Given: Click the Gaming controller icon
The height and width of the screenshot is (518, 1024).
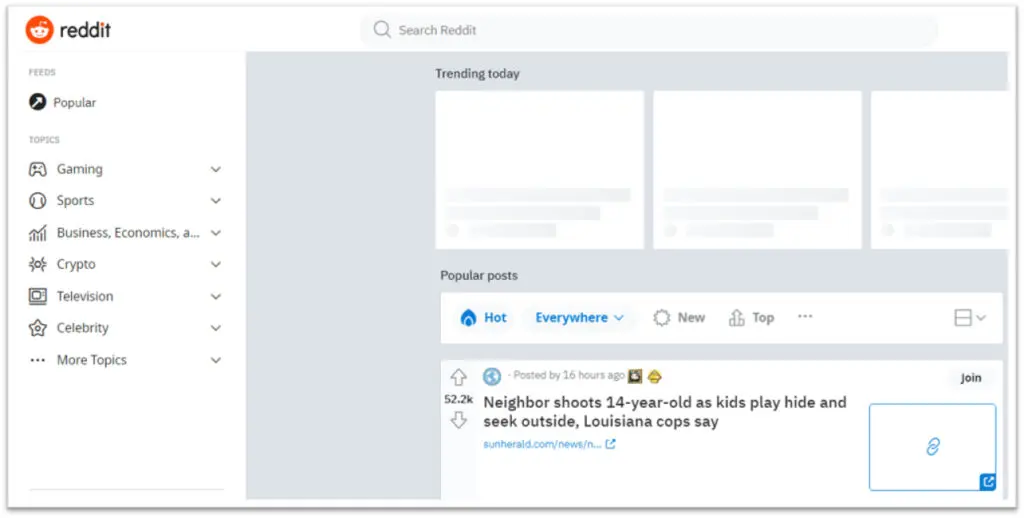Looking at the screenshot, I should point(38,169).
